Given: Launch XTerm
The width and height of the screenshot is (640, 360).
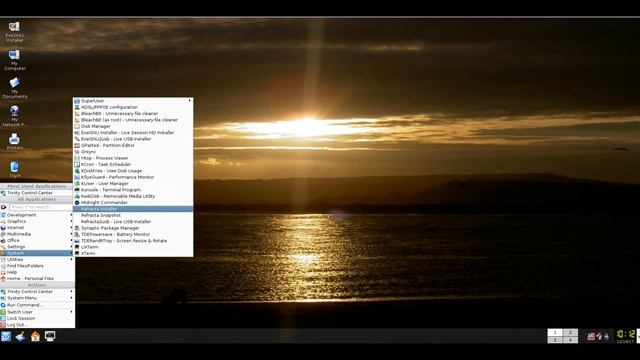Looking at the screenshot, I should coord(133,253).
